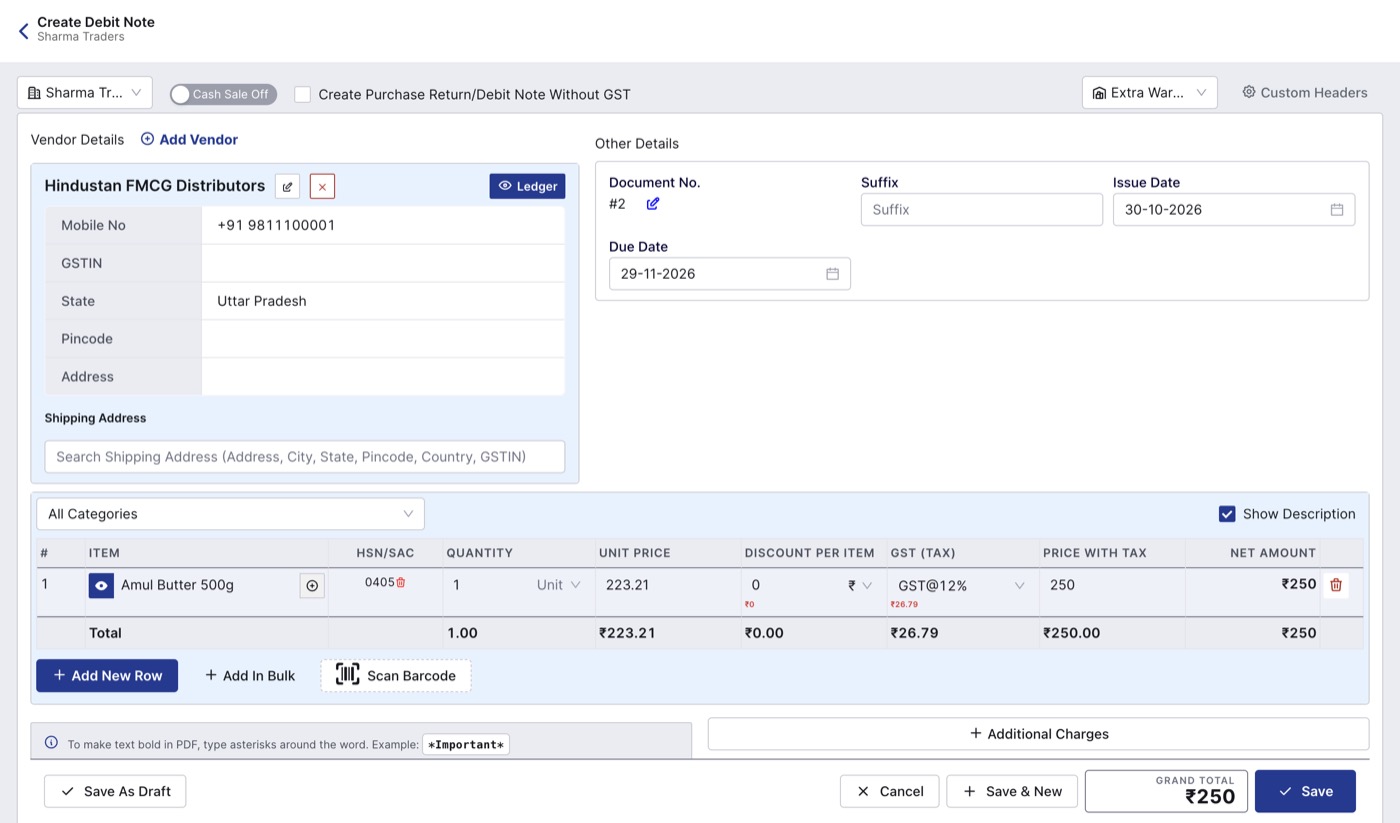Viewport: 1400px width, 823px height.
Task: Click Add Vendor link
Action: (x=189, y=140)
